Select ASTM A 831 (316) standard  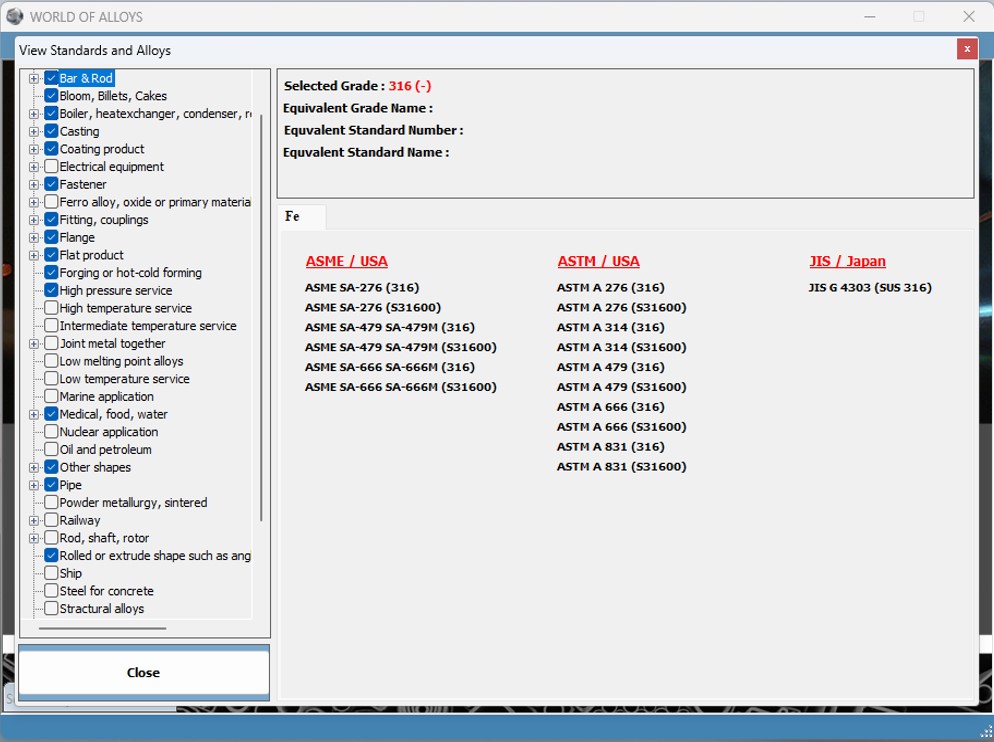pyautogui.click(x=610, y=446)
